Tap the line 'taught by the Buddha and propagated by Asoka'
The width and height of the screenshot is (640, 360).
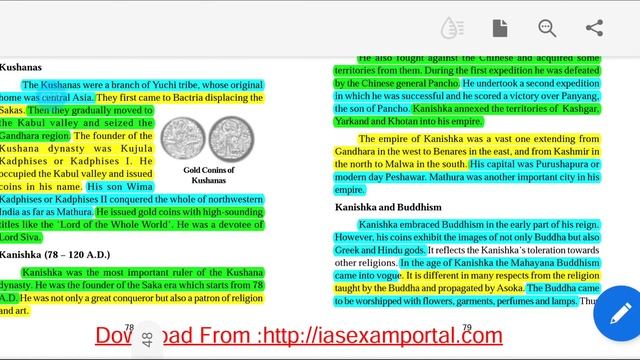[467, 288]
